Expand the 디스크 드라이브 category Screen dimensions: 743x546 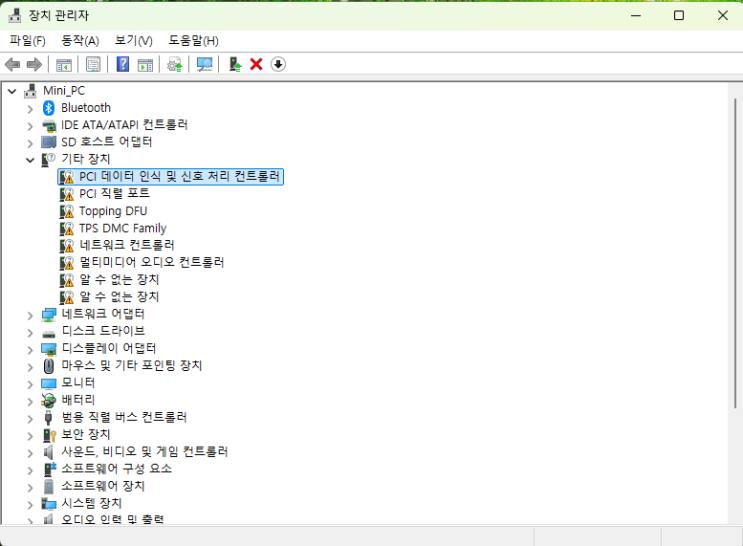(x=30, y=332)
